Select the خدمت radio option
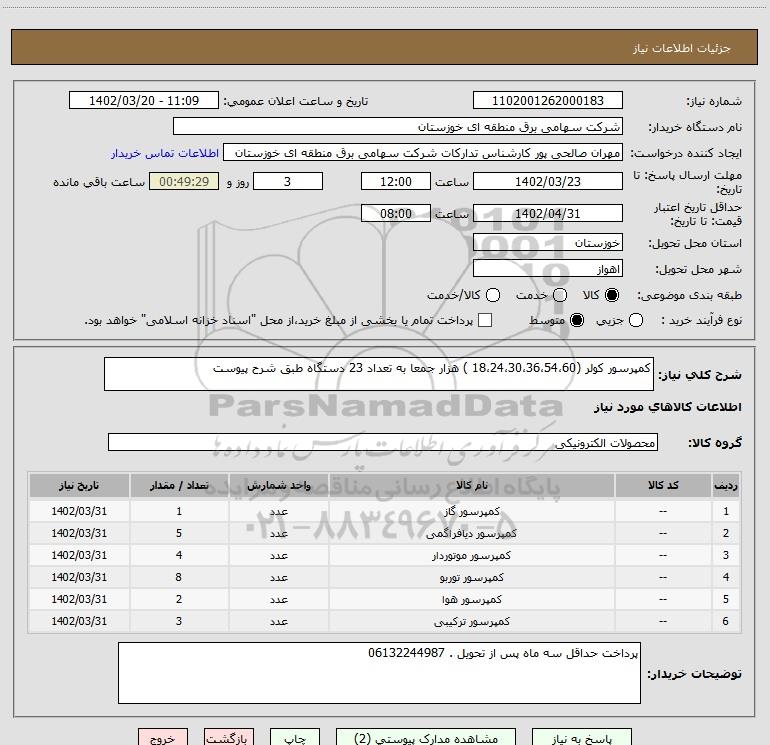 point(559,296)
